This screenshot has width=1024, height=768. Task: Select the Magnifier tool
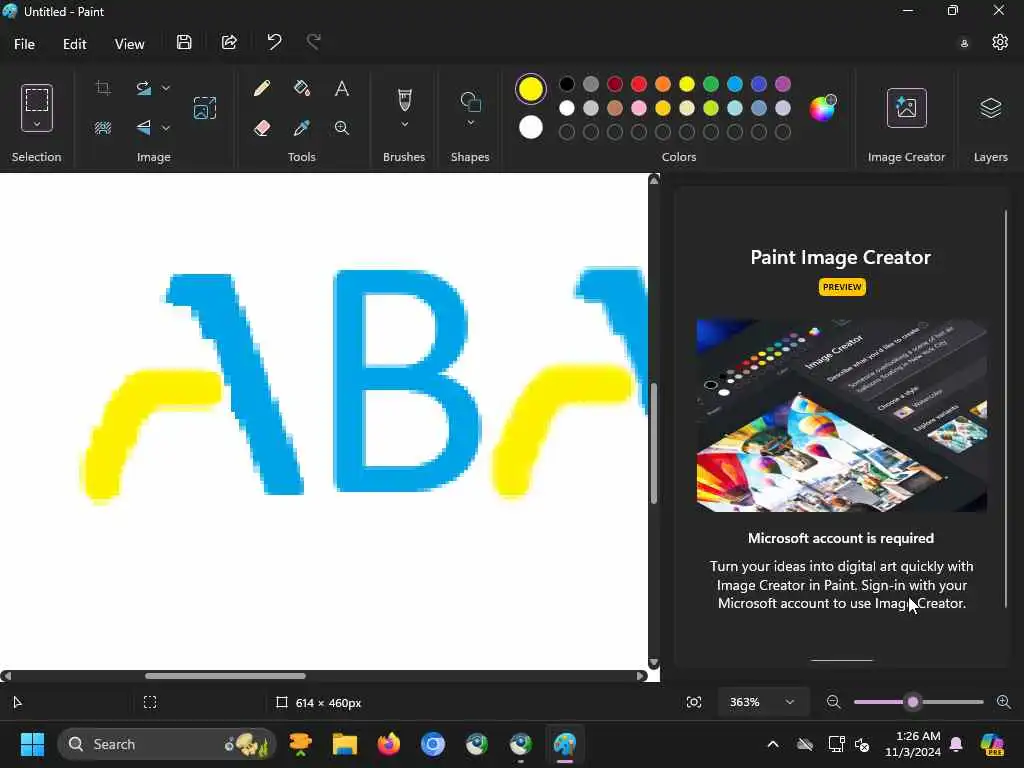(x=342, y=128)
